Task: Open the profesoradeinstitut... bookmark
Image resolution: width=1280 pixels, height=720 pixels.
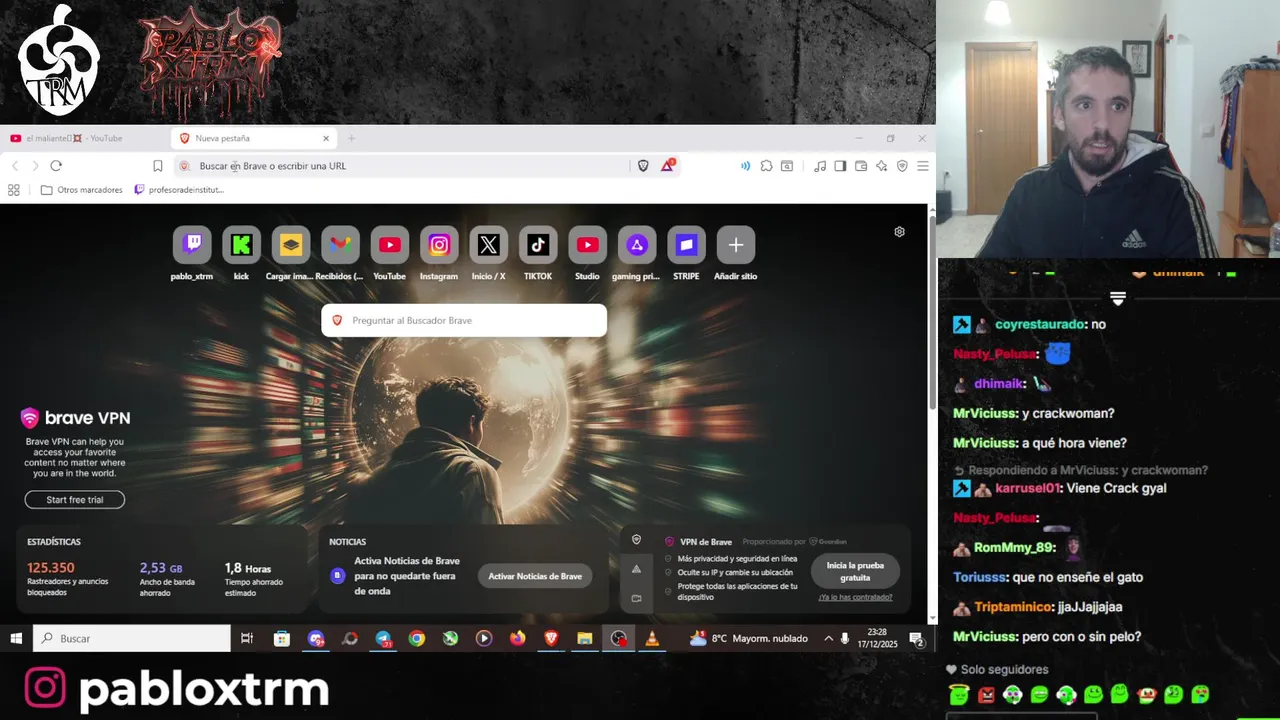Action: click(x=179, y=190)
